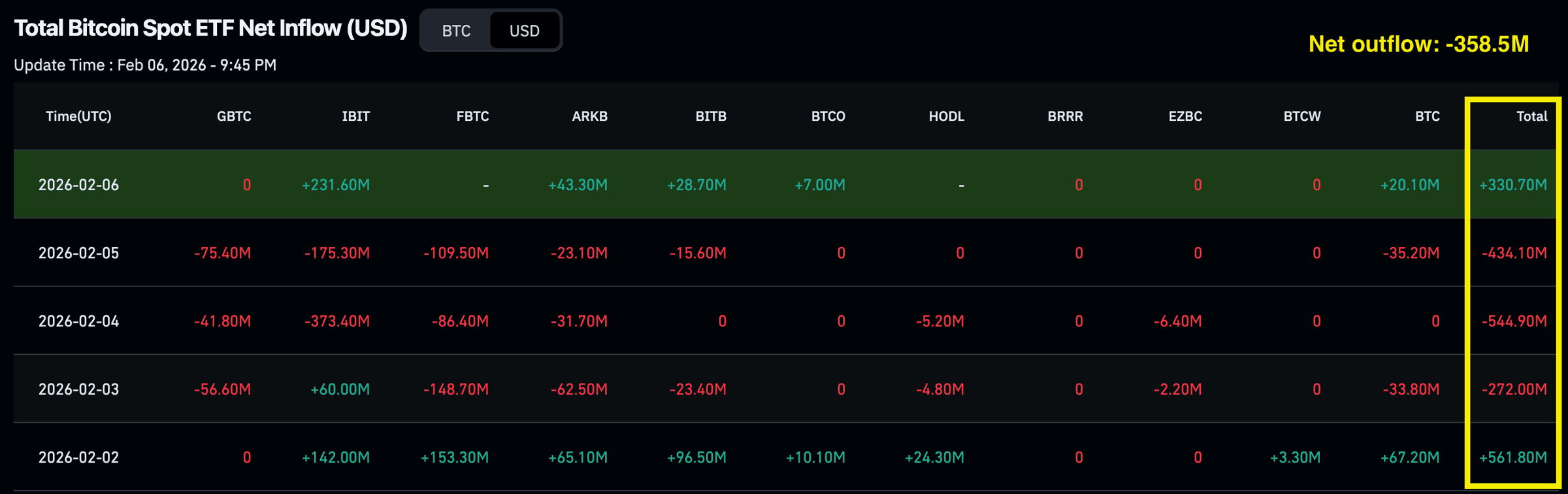Select the USD unit toggle
Screen dimensions: 1568x494
(524, 31)
